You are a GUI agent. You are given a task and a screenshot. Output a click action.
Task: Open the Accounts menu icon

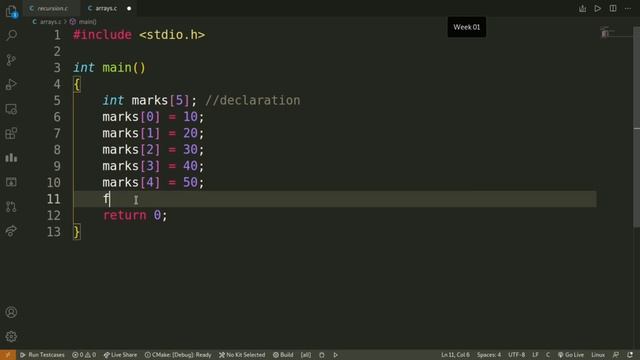(11, 312)
